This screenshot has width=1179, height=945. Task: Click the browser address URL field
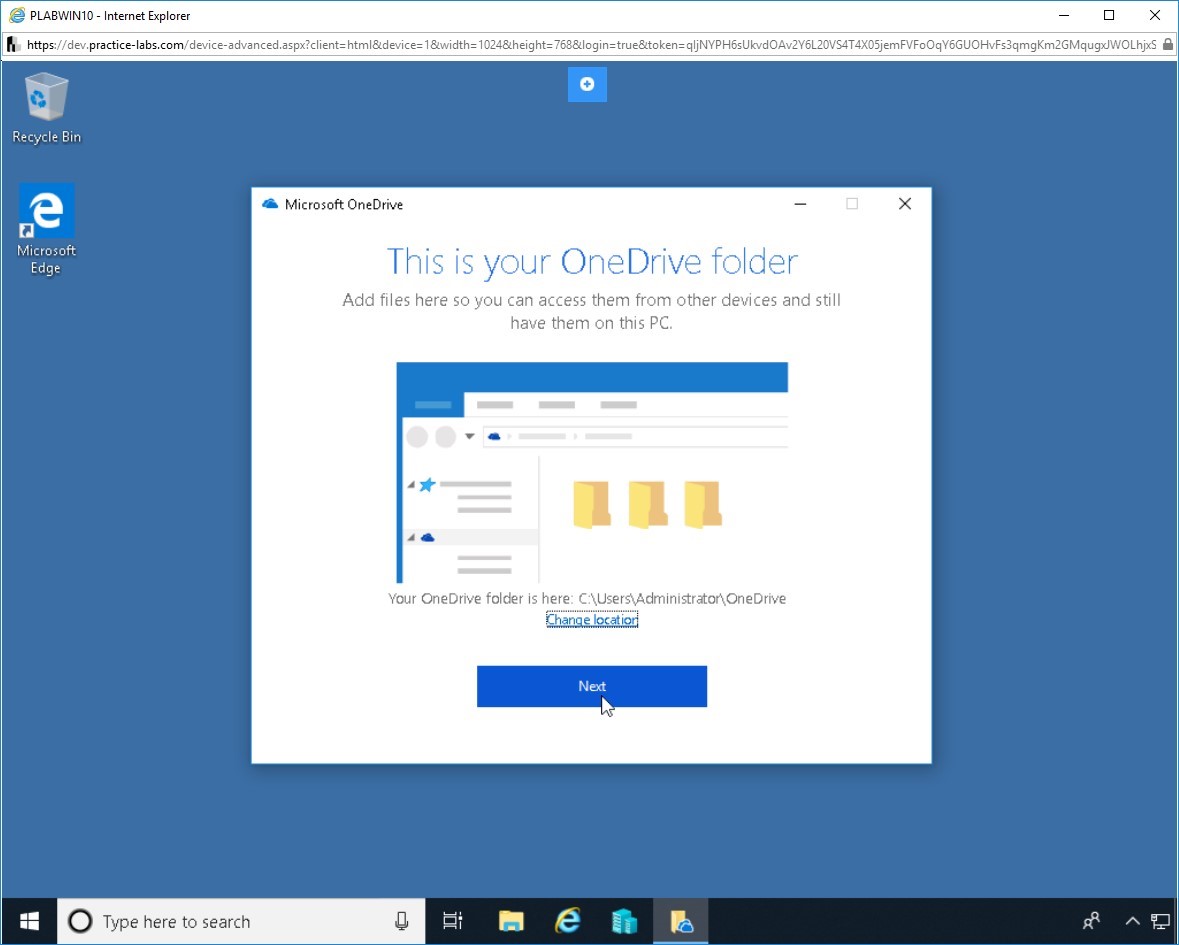(591, 44)
